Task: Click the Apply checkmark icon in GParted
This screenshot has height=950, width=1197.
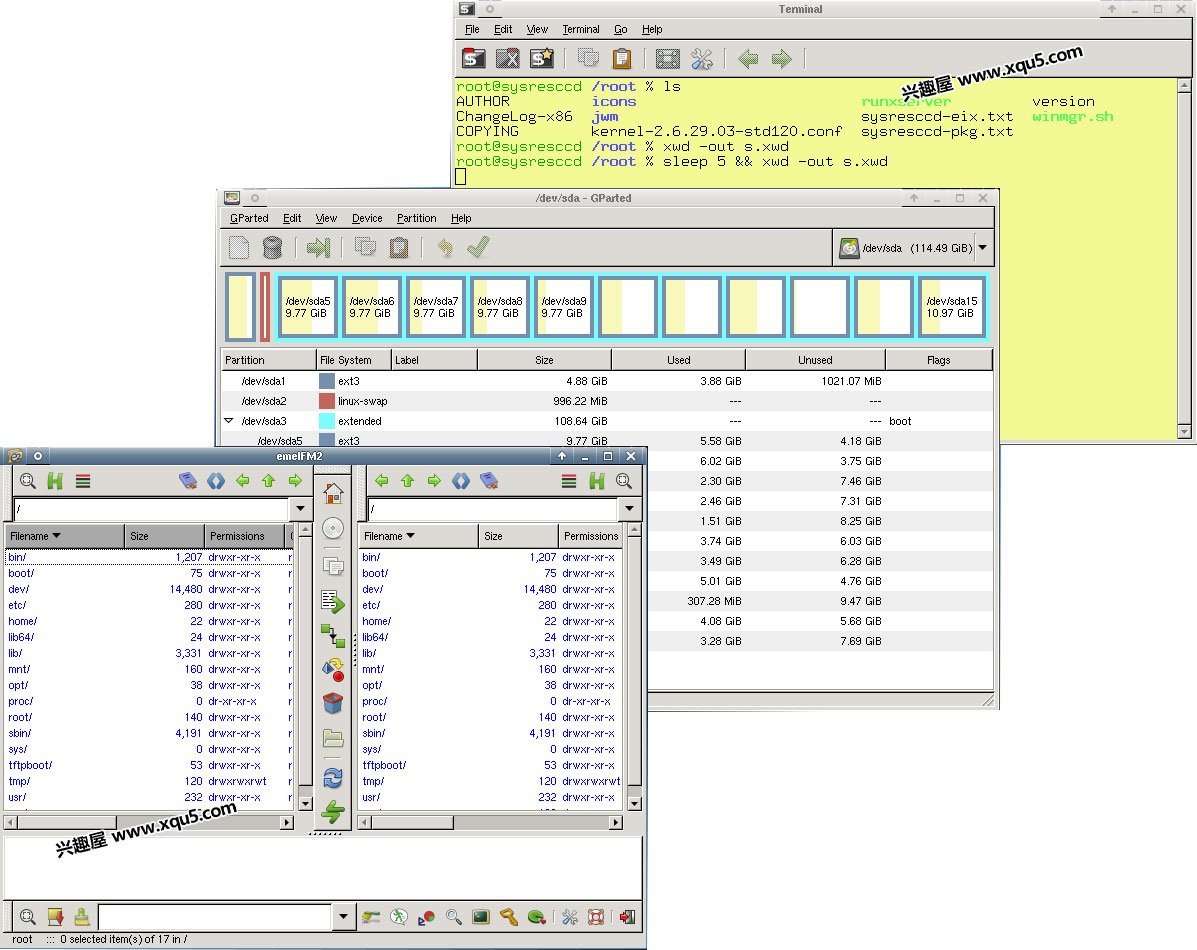Action: [x=478, y=247]
